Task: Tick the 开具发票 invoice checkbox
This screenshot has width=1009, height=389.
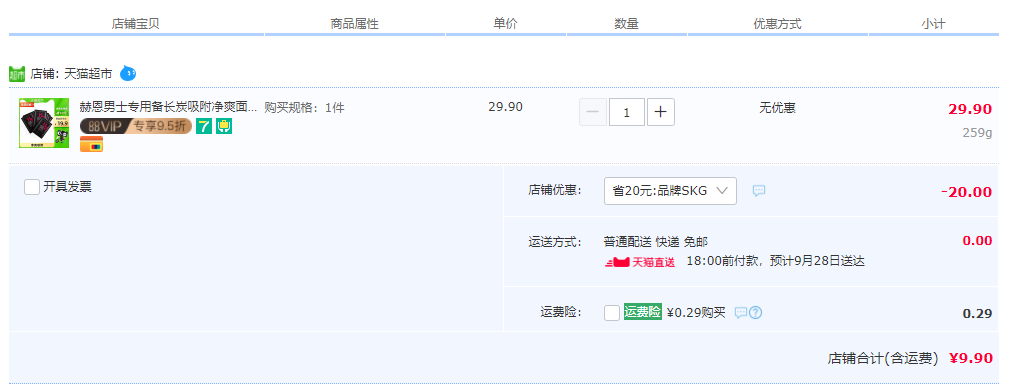Action: (32, 187)
